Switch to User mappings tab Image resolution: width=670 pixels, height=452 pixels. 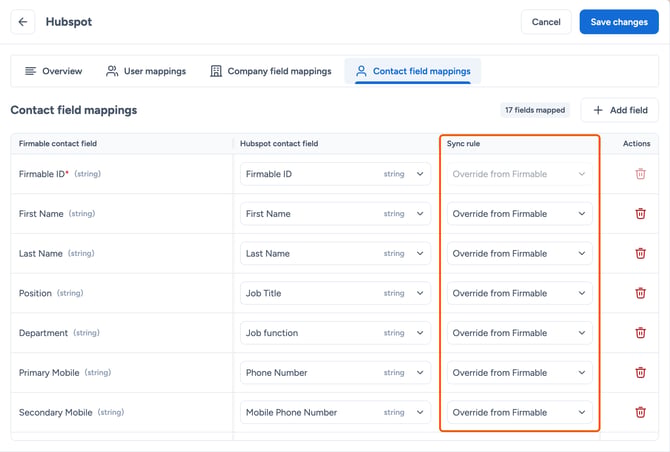[x=146, y=71]
